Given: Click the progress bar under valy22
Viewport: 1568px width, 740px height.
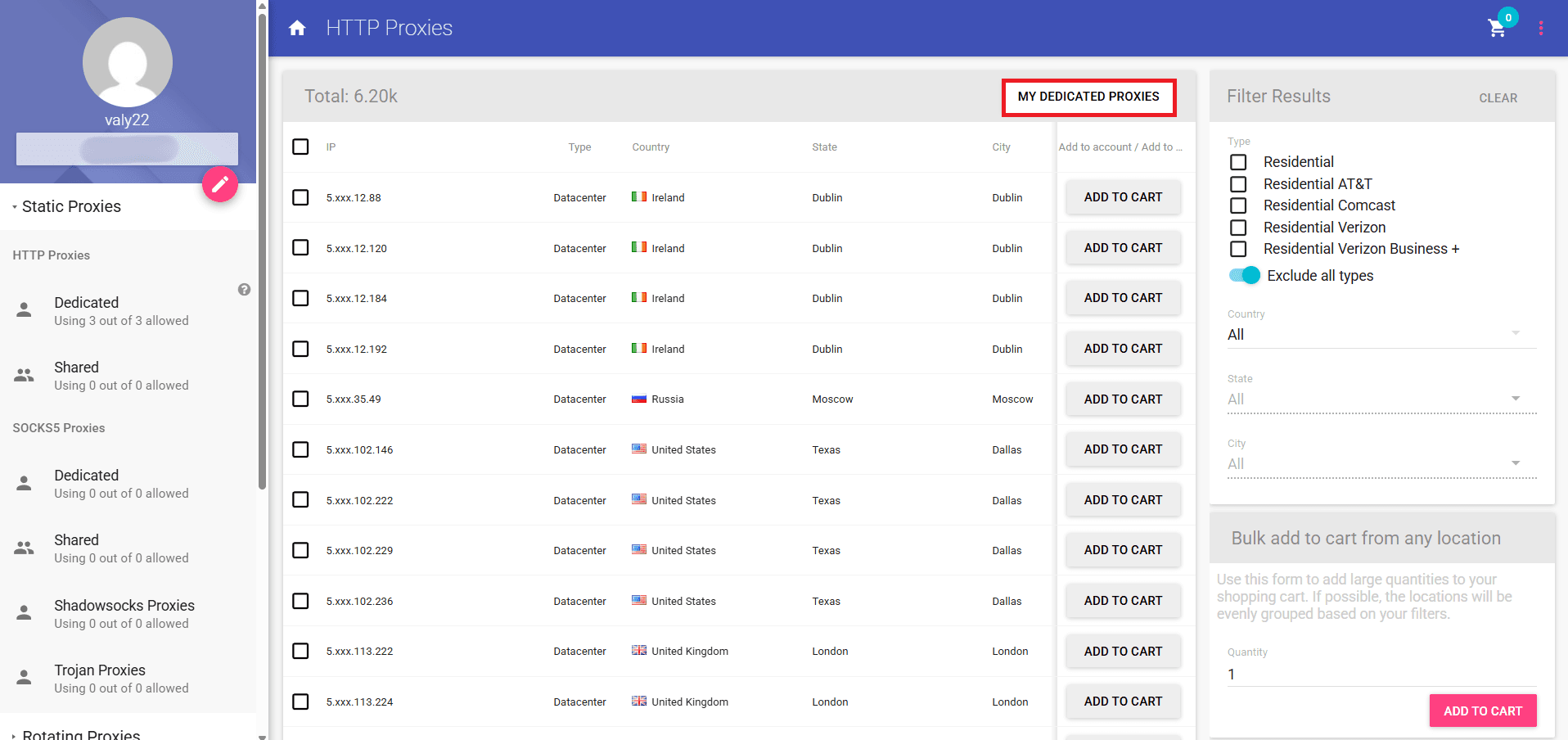Looking at the screenshot, I should [x=127, y=149].
